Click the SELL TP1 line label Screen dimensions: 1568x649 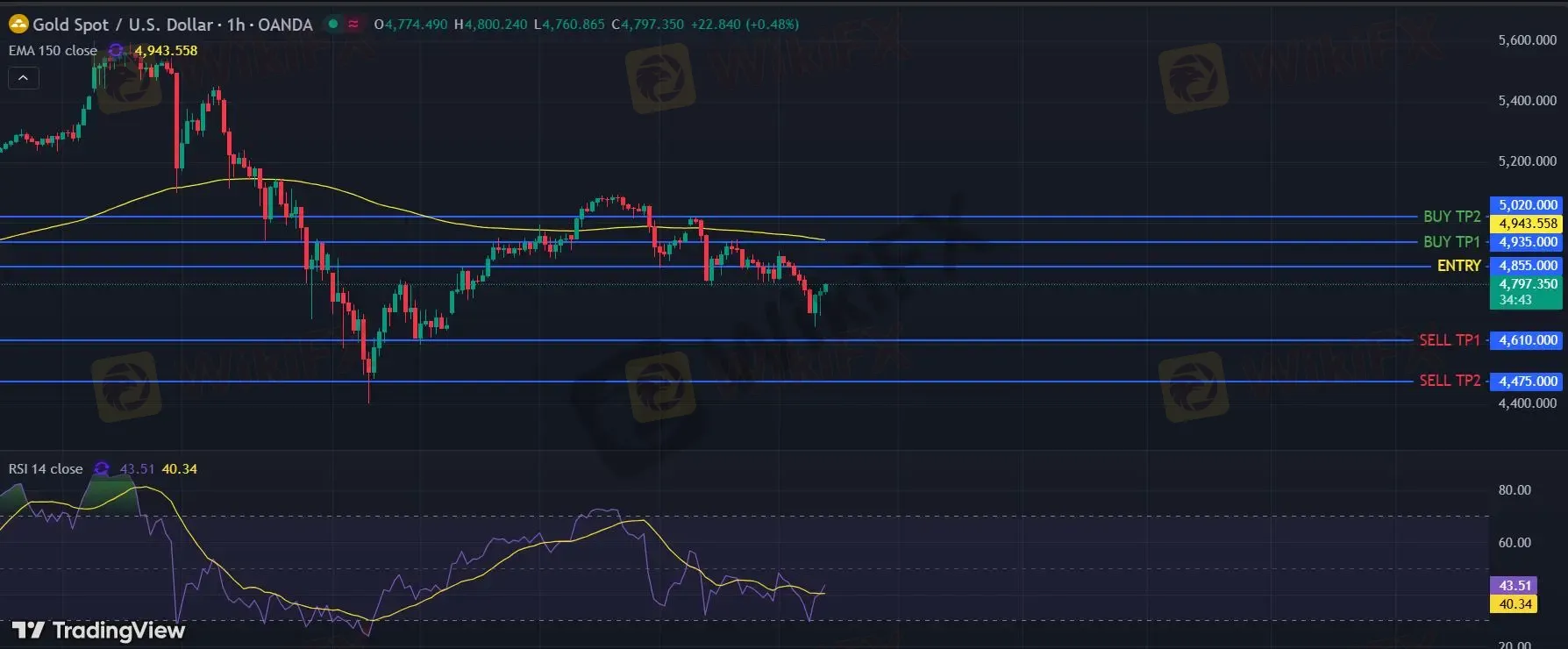tap(1449, 340)
